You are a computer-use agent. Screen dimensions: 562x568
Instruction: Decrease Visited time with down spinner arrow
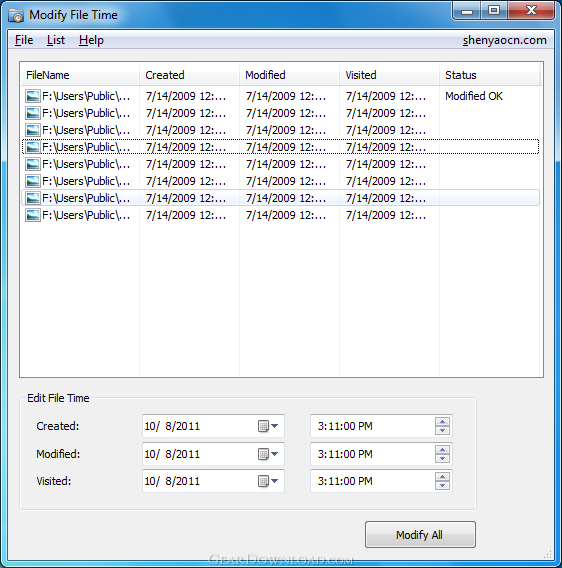(x=442, y=485)
